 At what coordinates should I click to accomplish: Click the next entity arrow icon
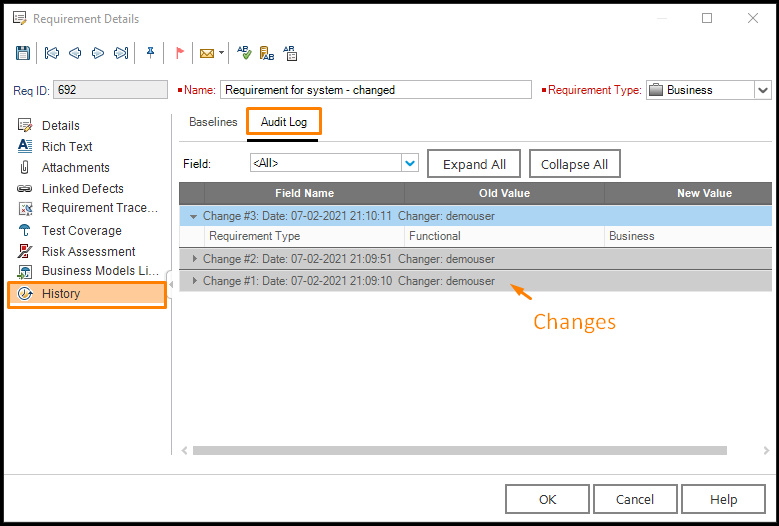pyautogui.click(x=98, y=53)
